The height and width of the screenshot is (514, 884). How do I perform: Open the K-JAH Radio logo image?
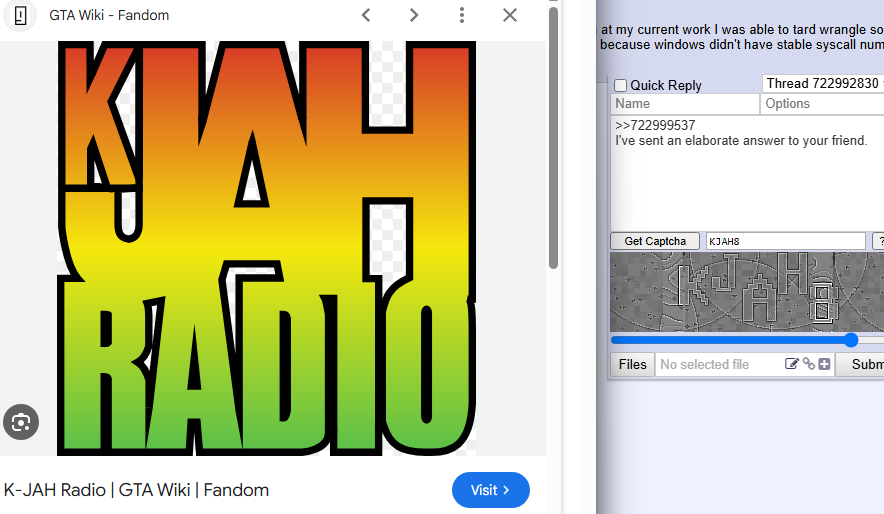[266, 248]
